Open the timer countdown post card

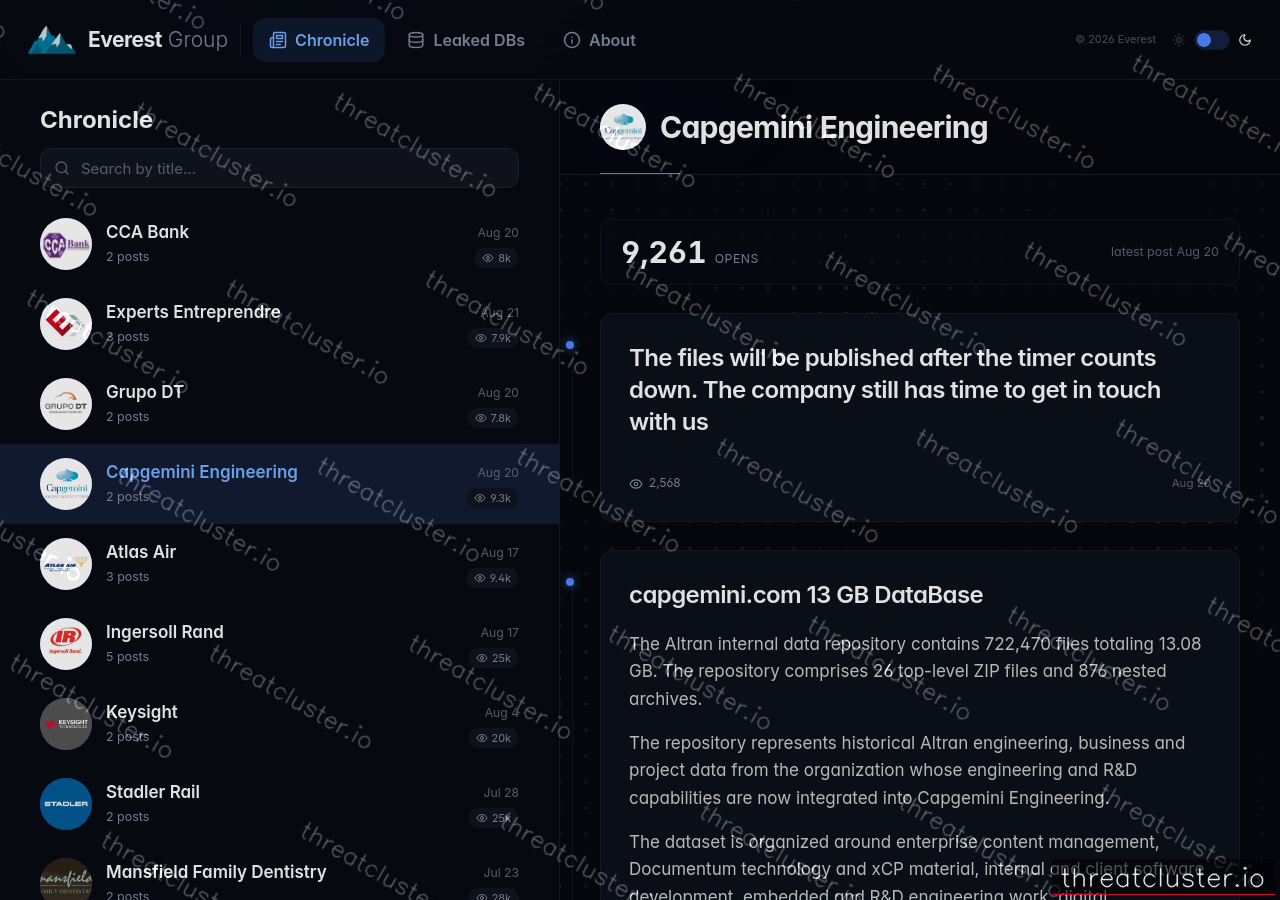click(x=919, y=417)
